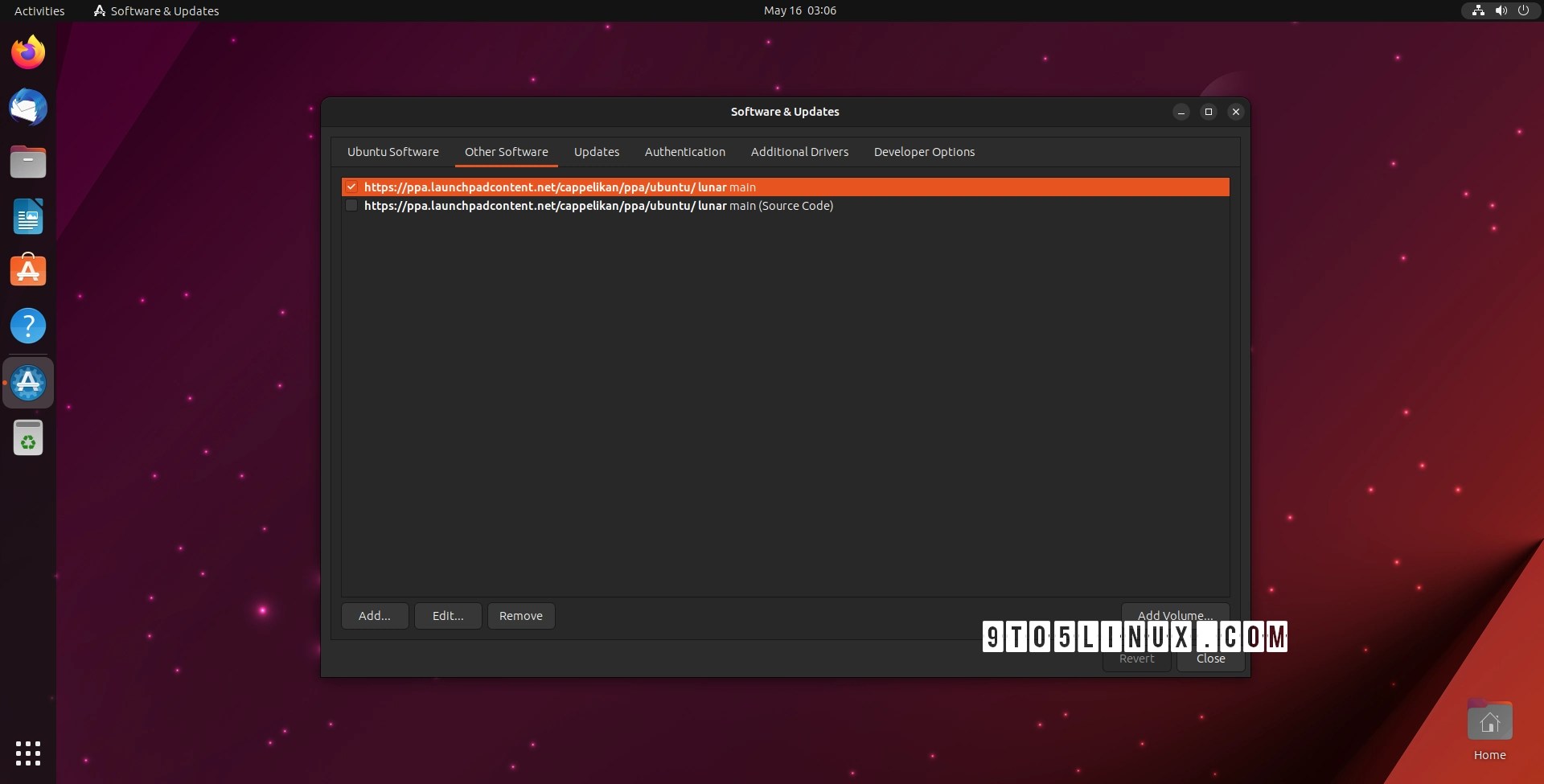Open the Activities overview
This screenshot has height=784, width=1544.
click(39, 10)
